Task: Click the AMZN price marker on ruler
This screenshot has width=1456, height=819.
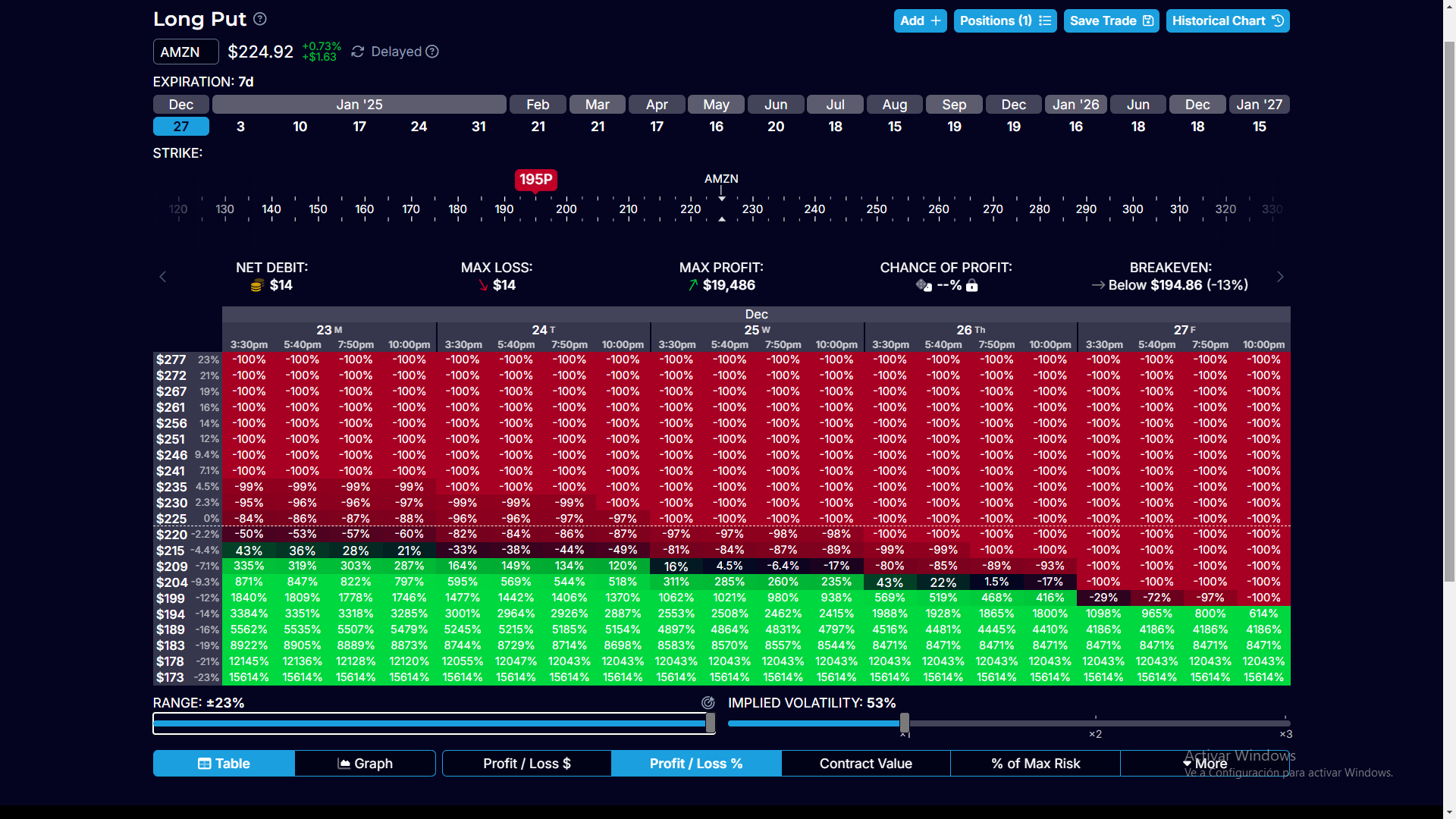Action: point(721,179)
